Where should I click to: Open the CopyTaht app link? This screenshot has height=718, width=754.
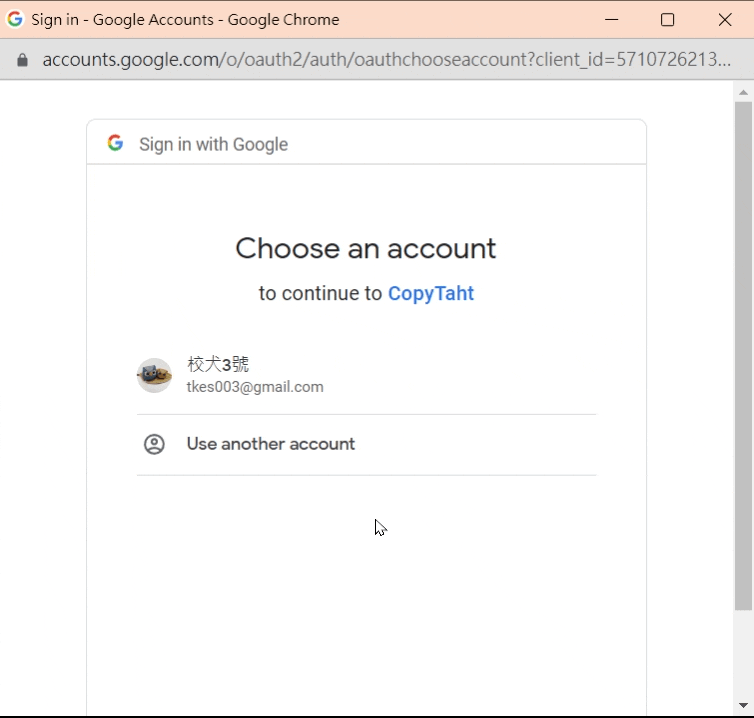[x=431, y=293]
